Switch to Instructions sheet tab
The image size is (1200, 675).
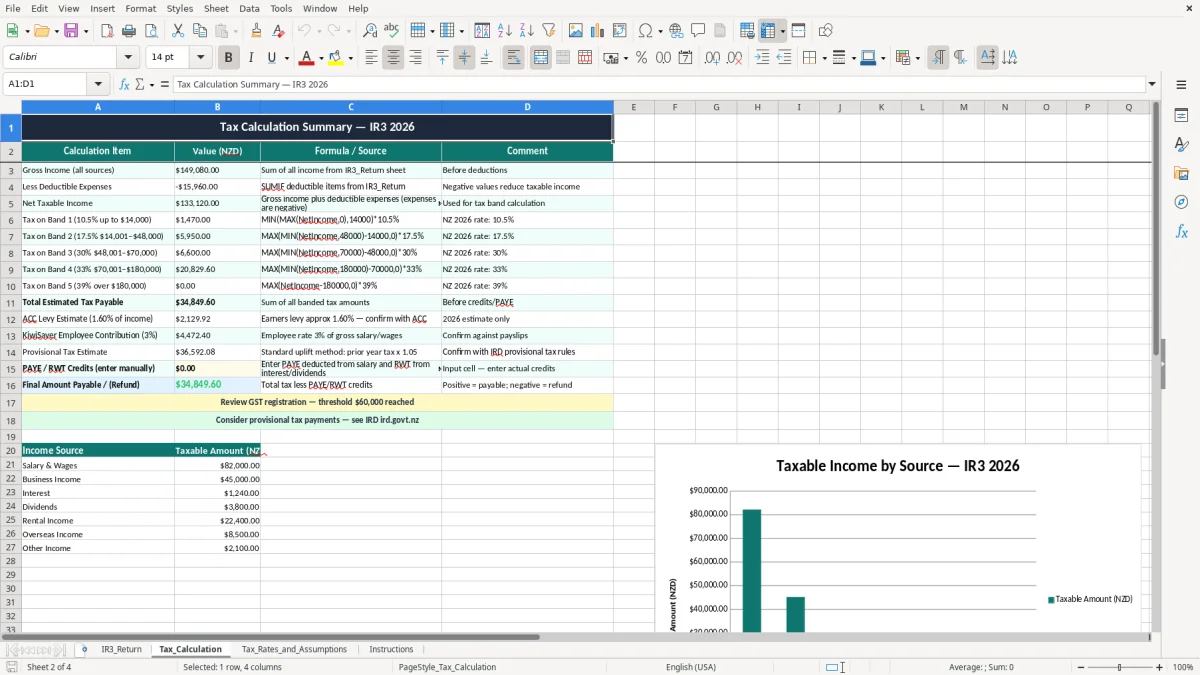tap(391, 649)
